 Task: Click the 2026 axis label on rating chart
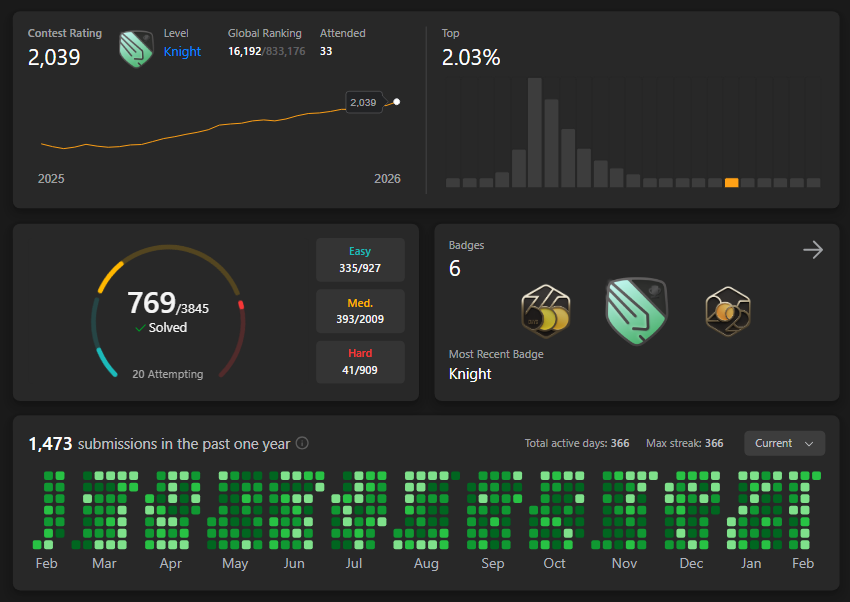pos(387,179)
